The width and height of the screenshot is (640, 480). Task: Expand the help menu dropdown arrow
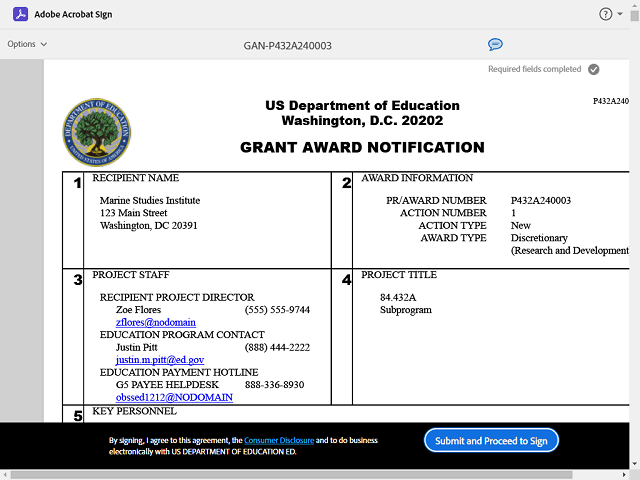click(x=620, y=14)
